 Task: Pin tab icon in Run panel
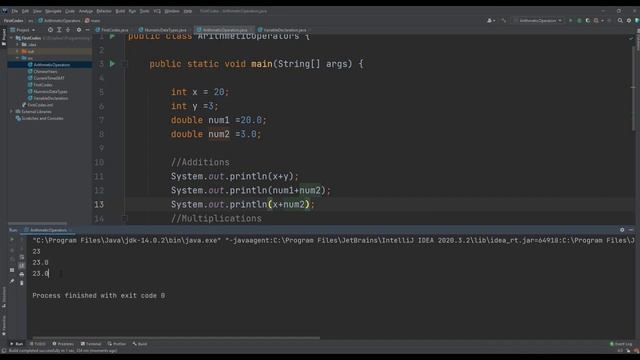(12, 281)
